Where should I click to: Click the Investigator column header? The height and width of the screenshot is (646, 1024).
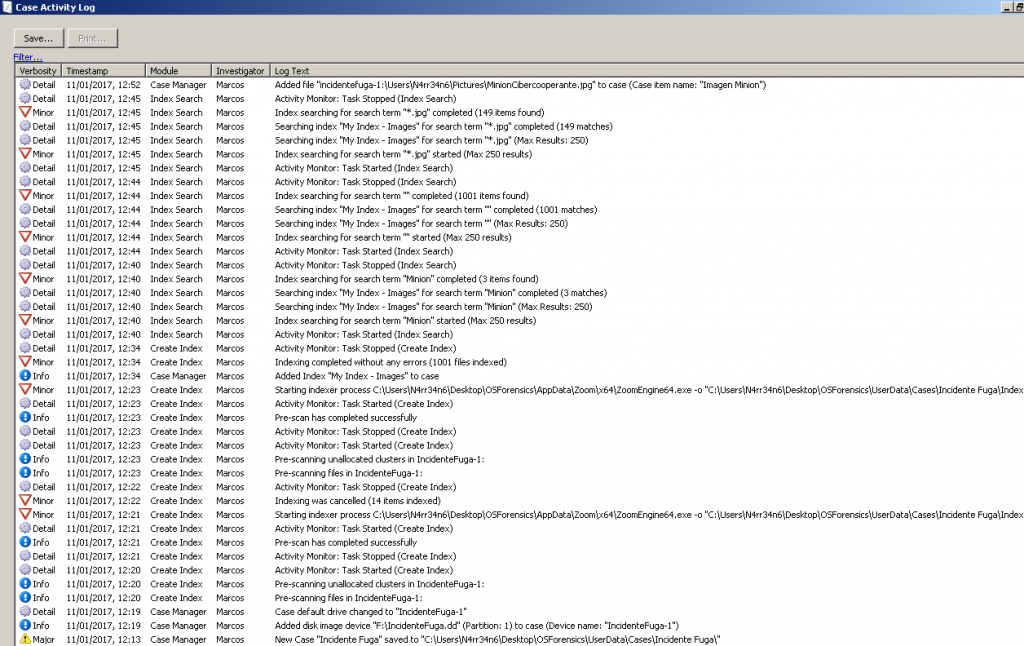(x=240, y=71)
